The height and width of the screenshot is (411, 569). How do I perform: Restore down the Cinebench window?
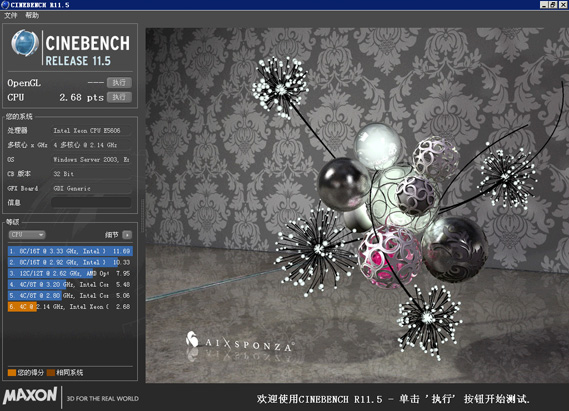pyautogui.click(x=553, y=5)
